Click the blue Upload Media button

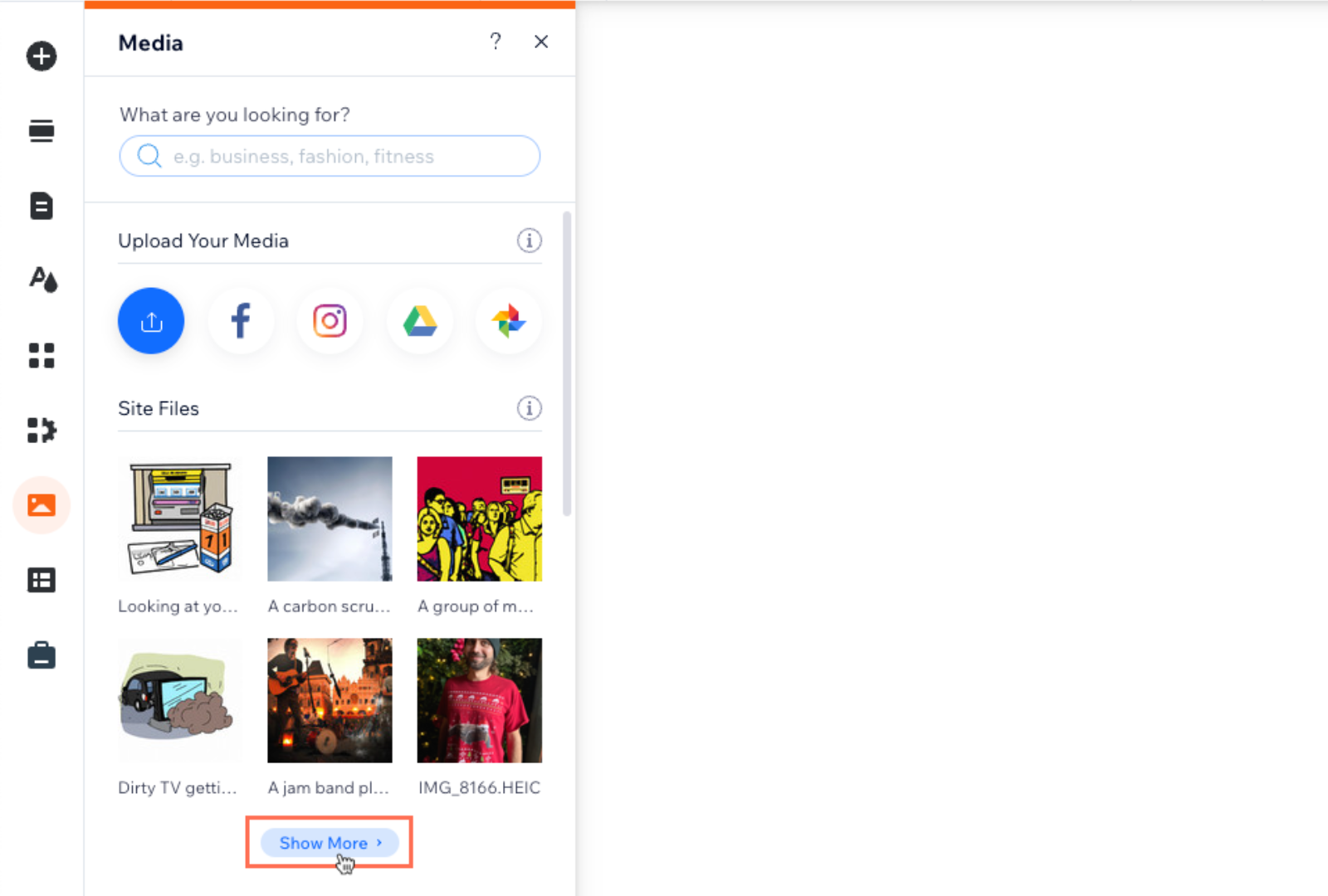tap(151, 321)
